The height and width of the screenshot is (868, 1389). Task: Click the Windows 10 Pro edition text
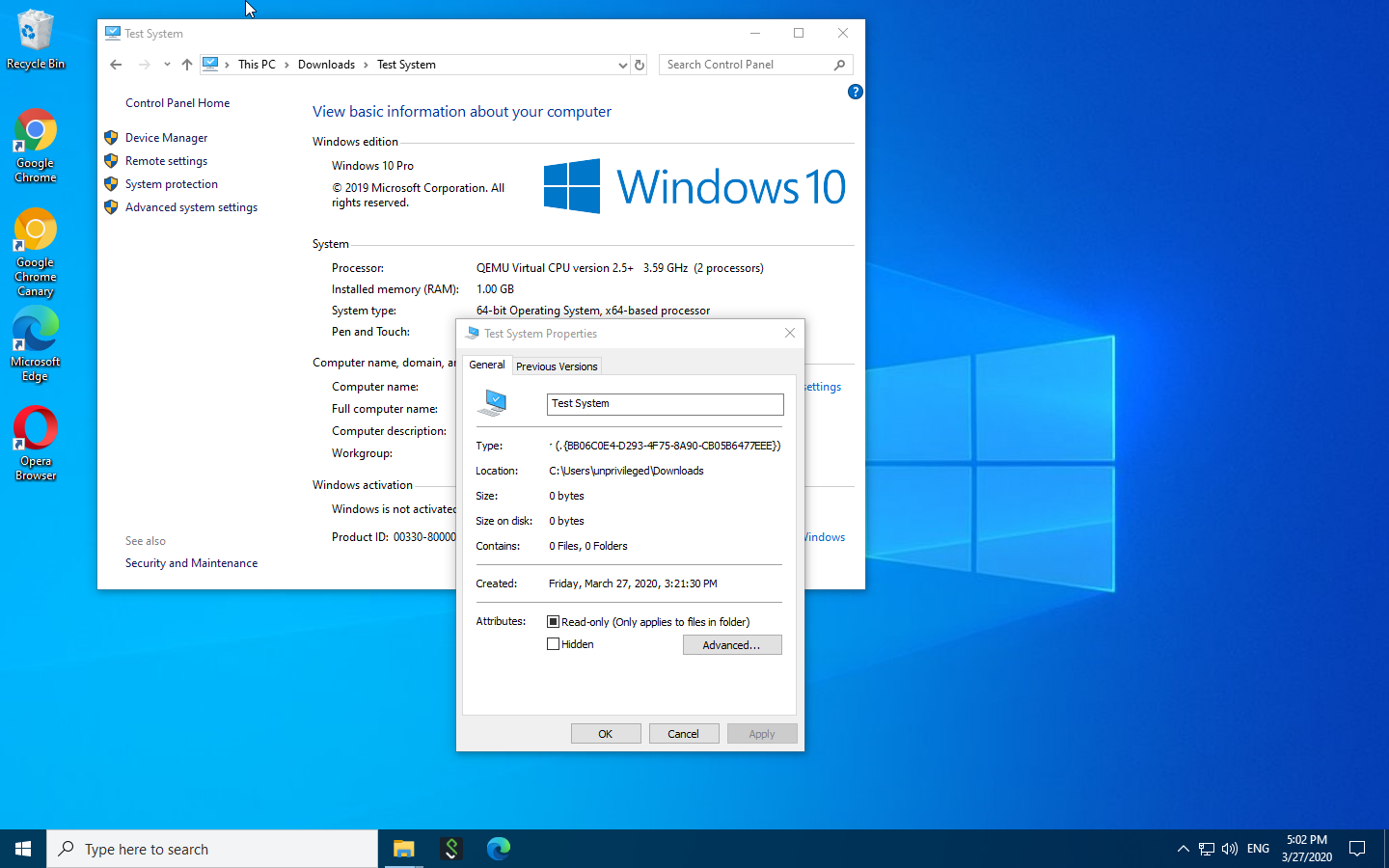click(372, 166)
